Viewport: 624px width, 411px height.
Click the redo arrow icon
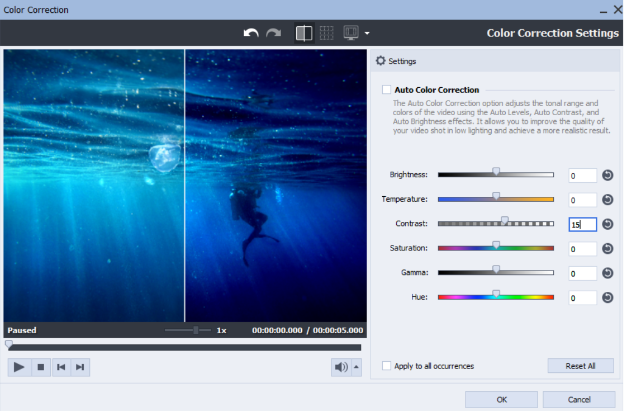(x=273, y=33)
